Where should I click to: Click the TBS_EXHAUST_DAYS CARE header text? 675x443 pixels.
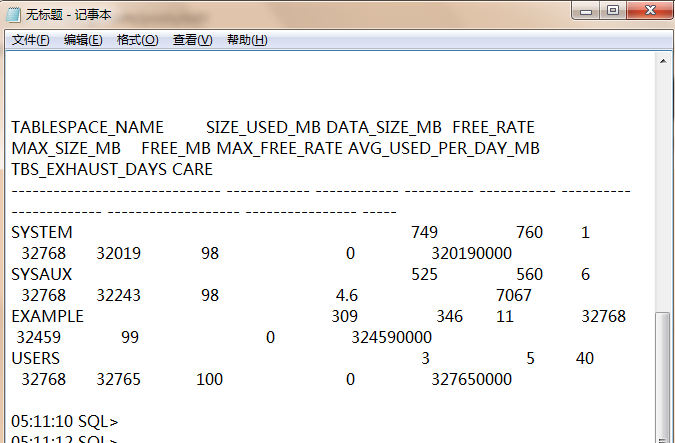coord(112,170)
